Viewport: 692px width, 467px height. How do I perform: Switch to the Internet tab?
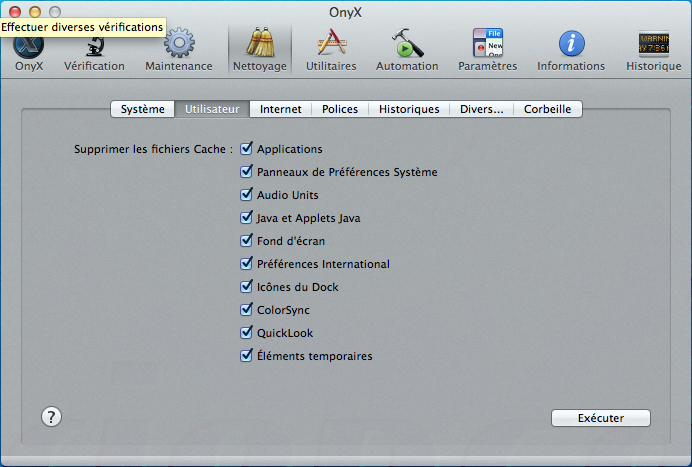281,109
